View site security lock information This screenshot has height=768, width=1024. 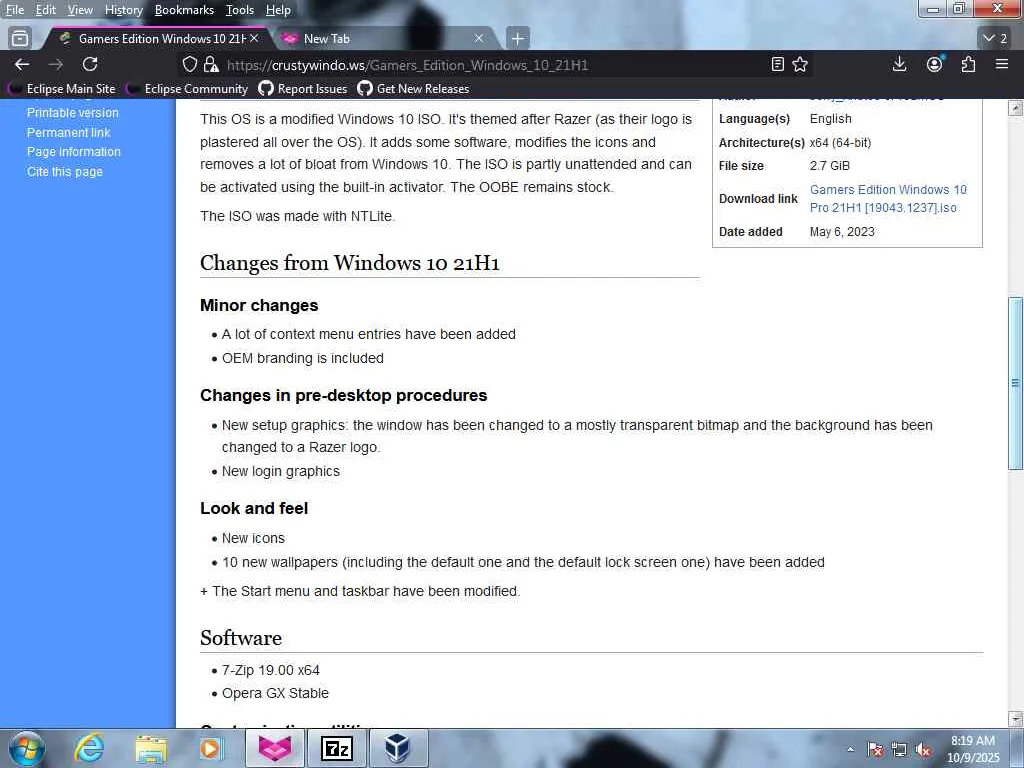point(210,65)
